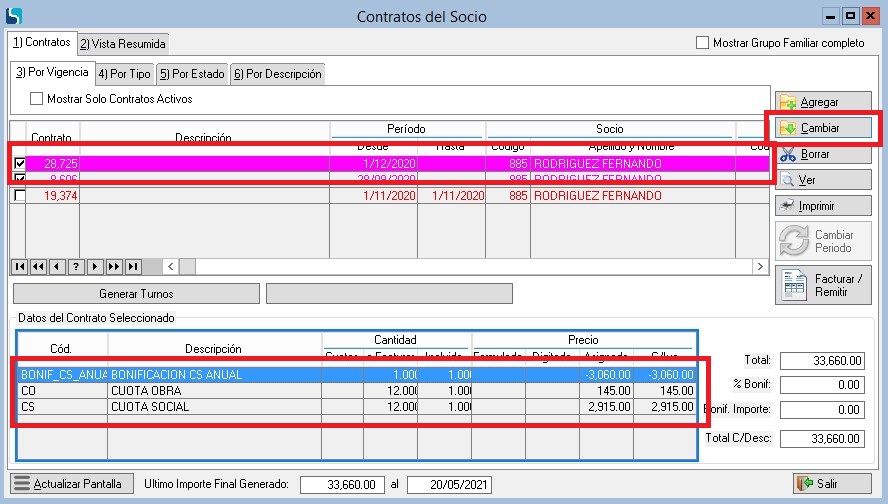Image resolution: width=888 pixels, height=504 pixels.
Task: Skip back a page of records
Action: tap(38, 266)
